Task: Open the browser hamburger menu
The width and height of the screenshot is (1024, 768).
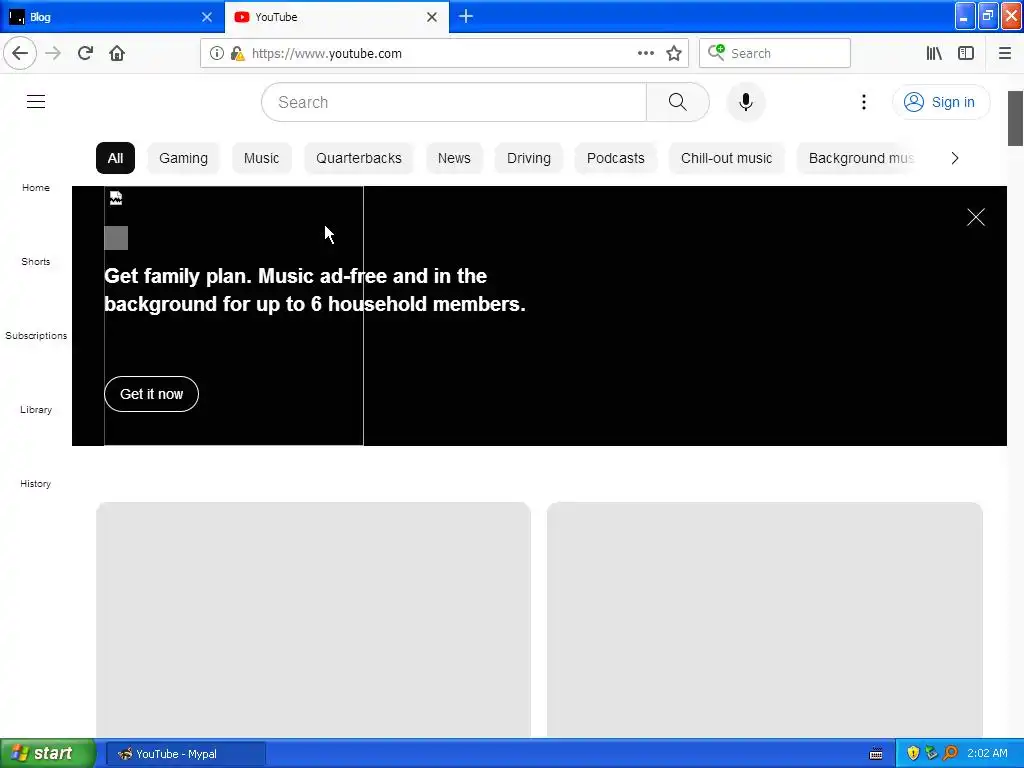Action: coord(1004,53)
